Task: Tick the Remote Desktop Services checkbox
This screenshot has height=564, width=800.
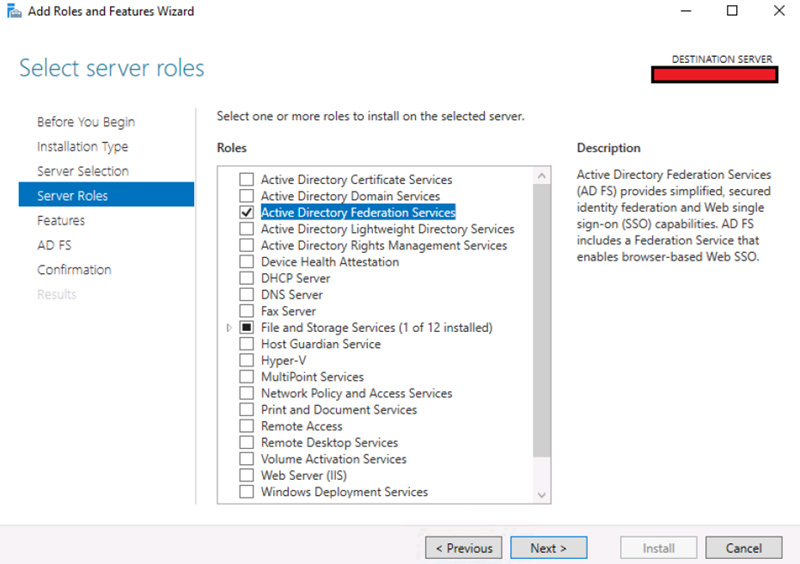Action: click(246, 443)
